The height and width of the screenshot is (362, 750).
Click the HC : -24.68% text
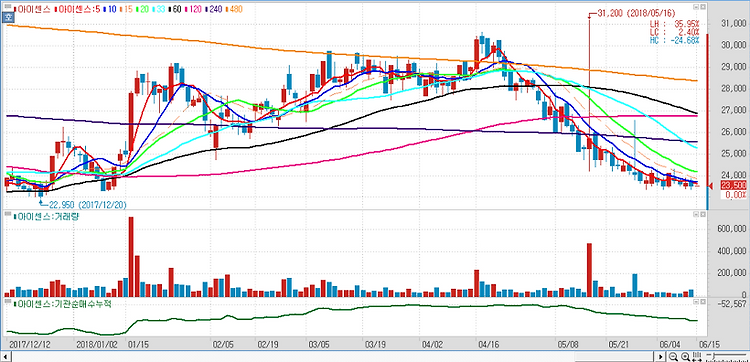pos(674,40)
